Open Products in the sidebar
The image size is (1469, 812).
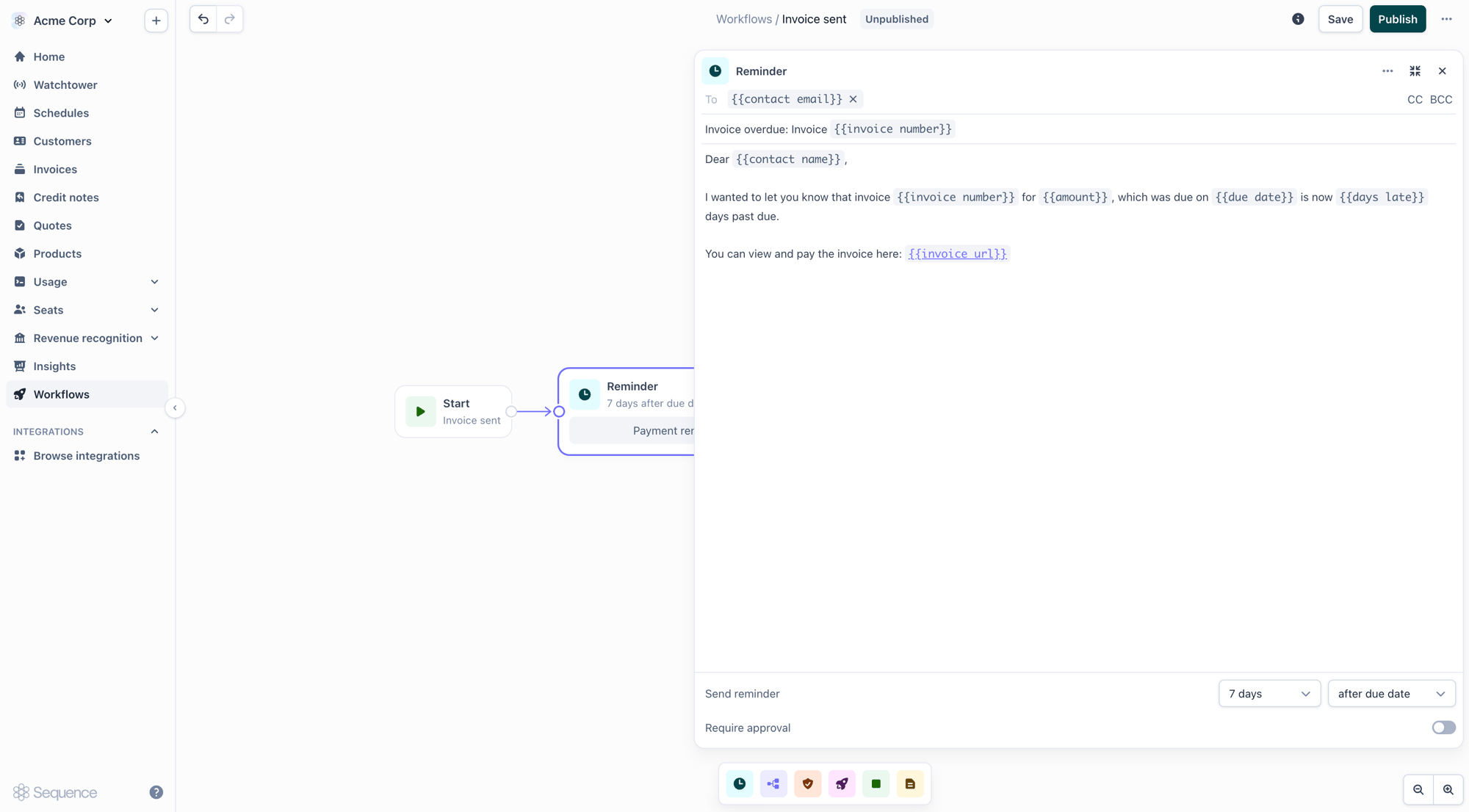tap(87, 254)
